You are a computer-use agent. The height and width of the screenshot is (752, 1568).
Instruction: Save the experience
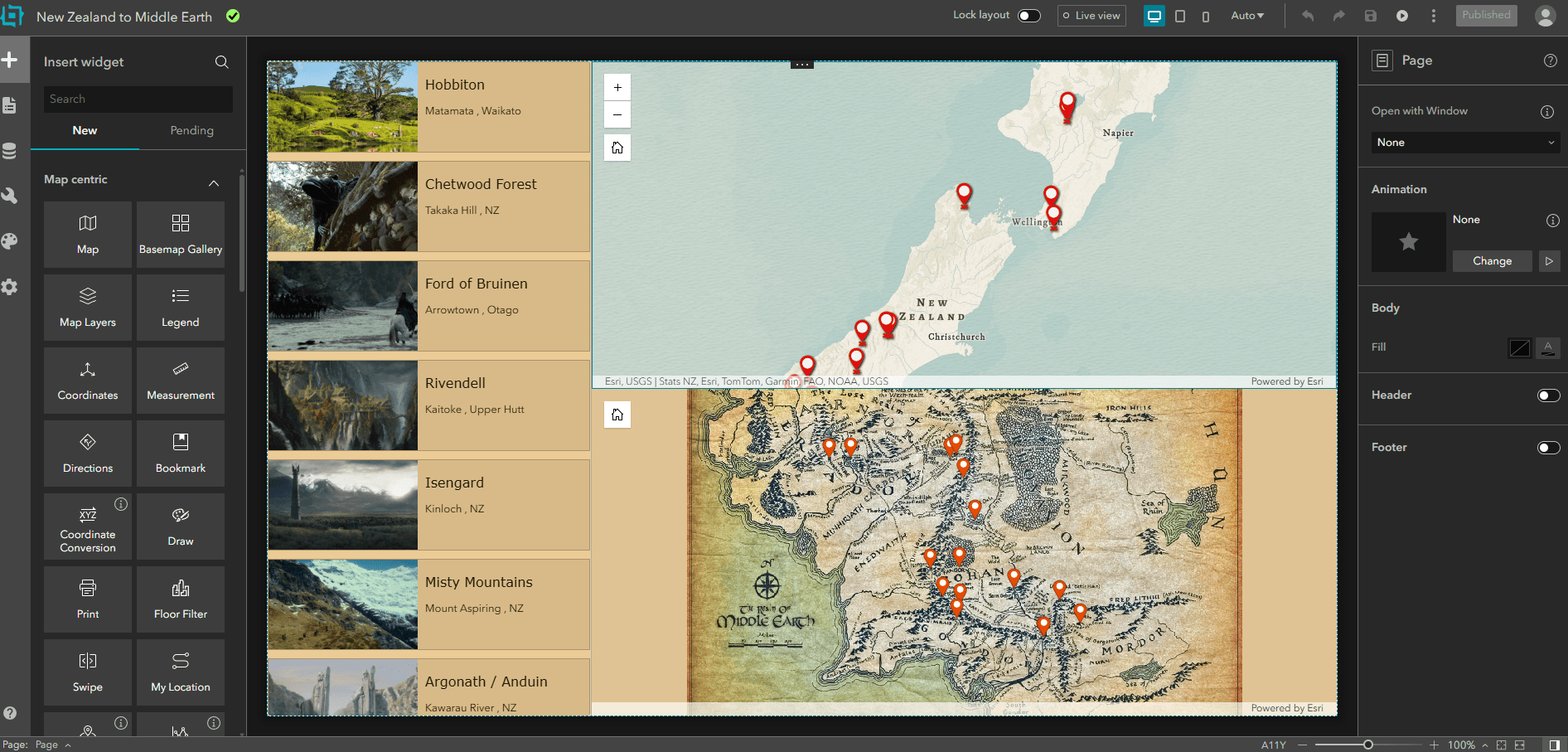(x=1371, y=16)
